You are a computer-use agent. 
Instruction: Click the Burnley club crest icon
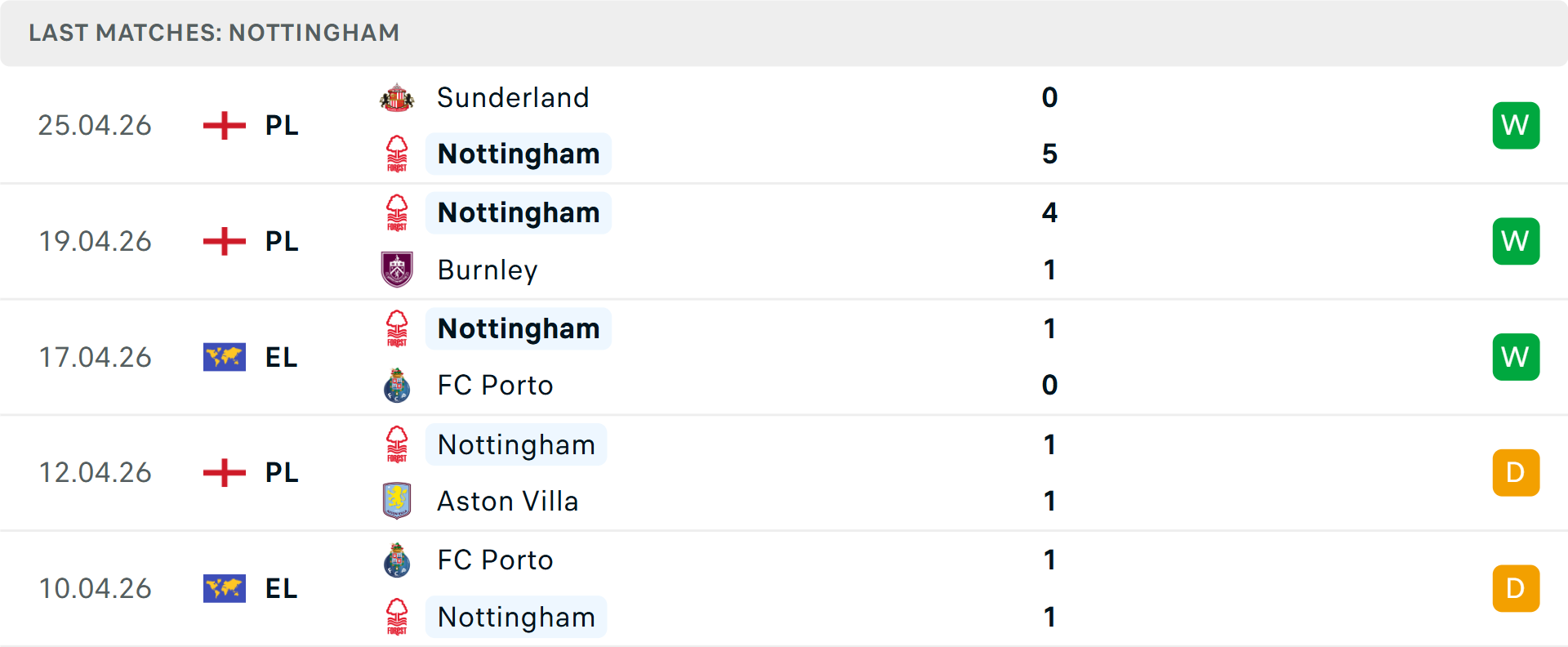[397, 270]
